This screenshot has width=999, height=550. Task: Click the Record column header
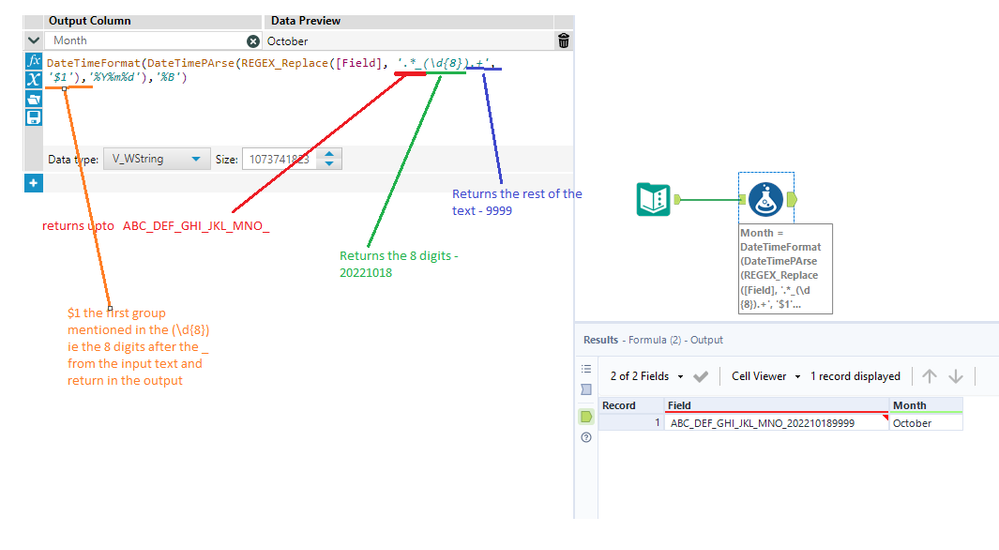pos(631,405)
